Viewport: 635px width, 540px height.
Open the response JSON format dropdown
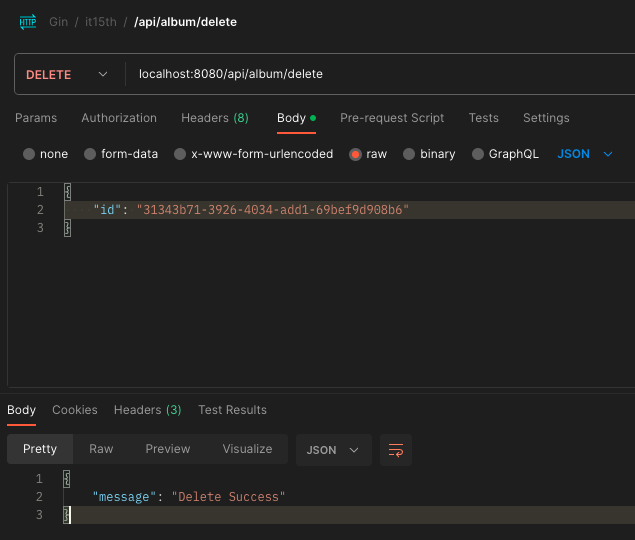(333, 450)
